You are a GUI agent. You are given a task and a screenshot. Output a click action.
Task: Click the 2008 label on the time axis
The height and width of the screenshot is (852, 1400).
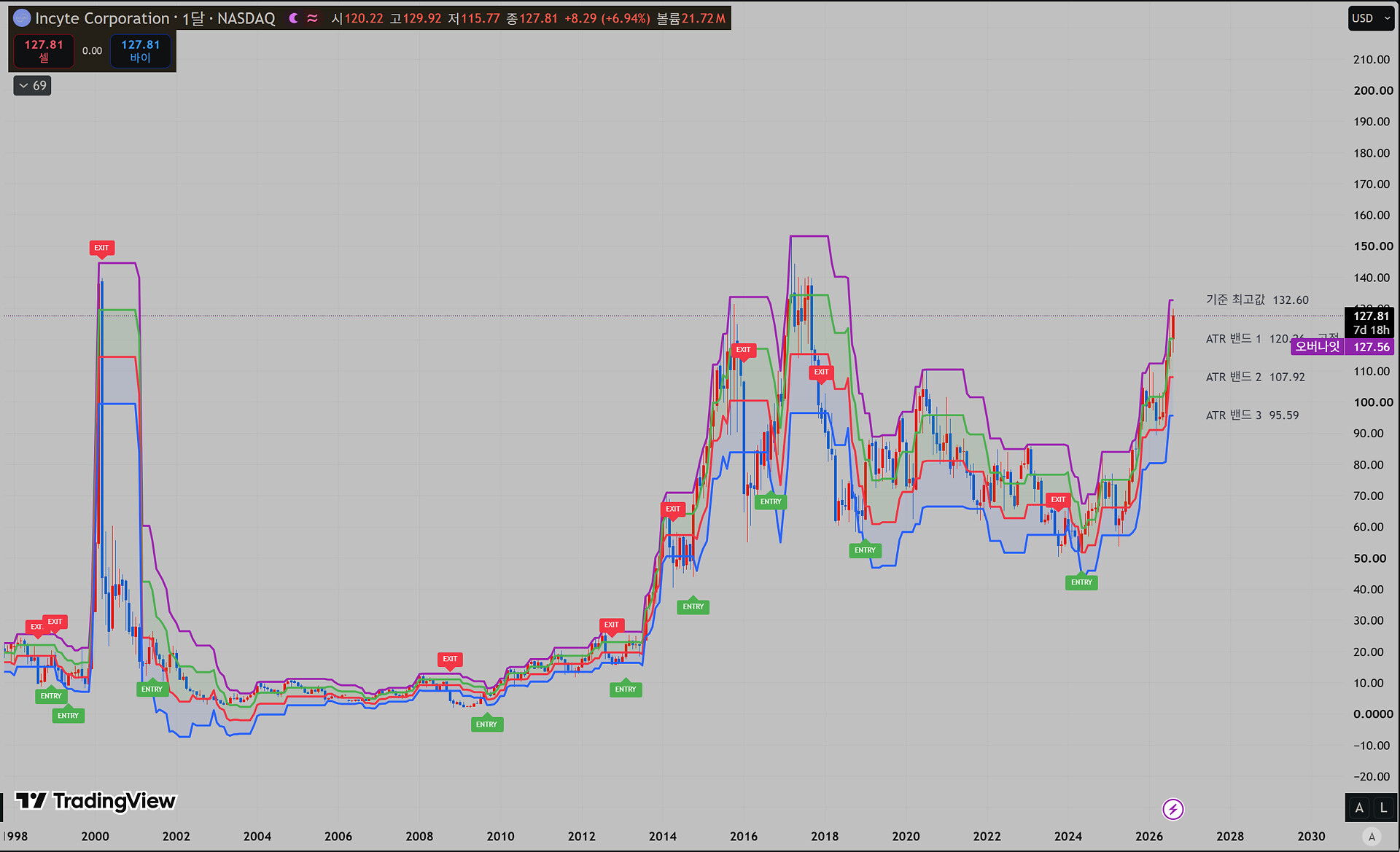pos(419,837)
